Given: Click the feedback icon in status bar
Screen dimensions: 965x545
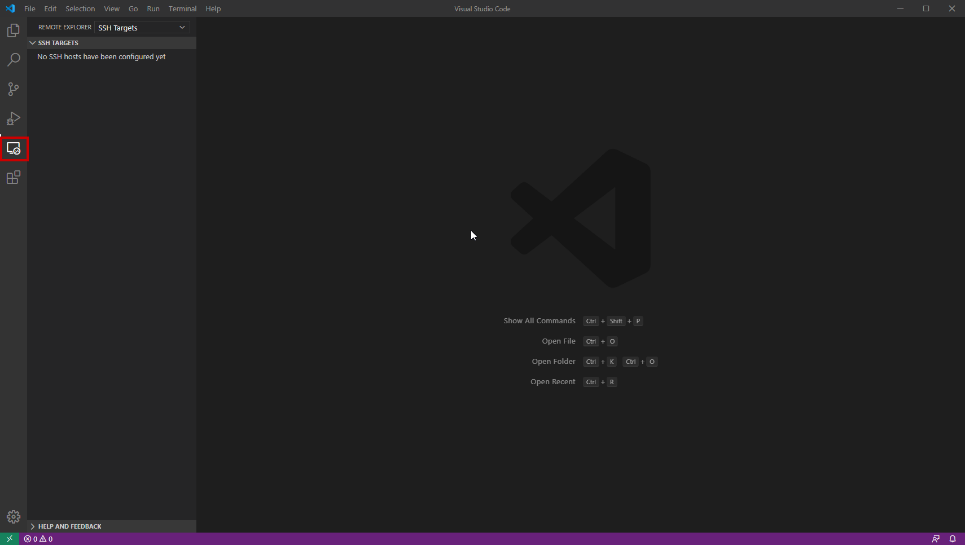Looking at the screenshot, I should coord(935,539).
